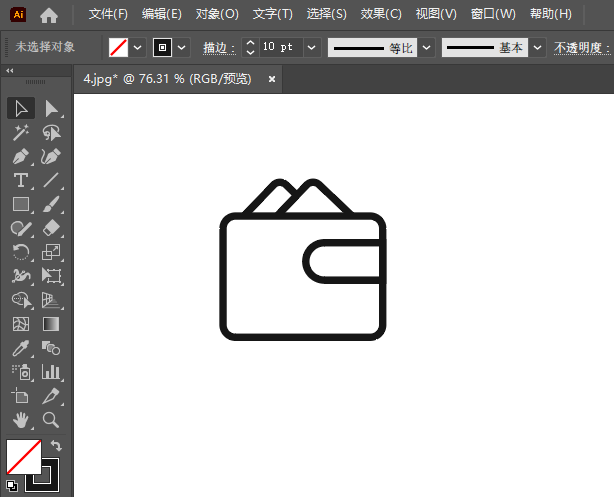Select the Perspective Grid tool
This screenshot has height=497, width=614.
coord(51,300)
